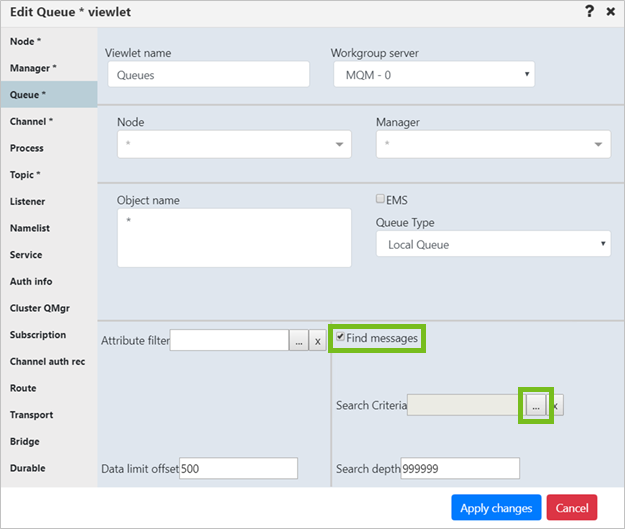Focus the Data limit offset field
Screen dimensions: 625x529
click(x=238, y=468)
